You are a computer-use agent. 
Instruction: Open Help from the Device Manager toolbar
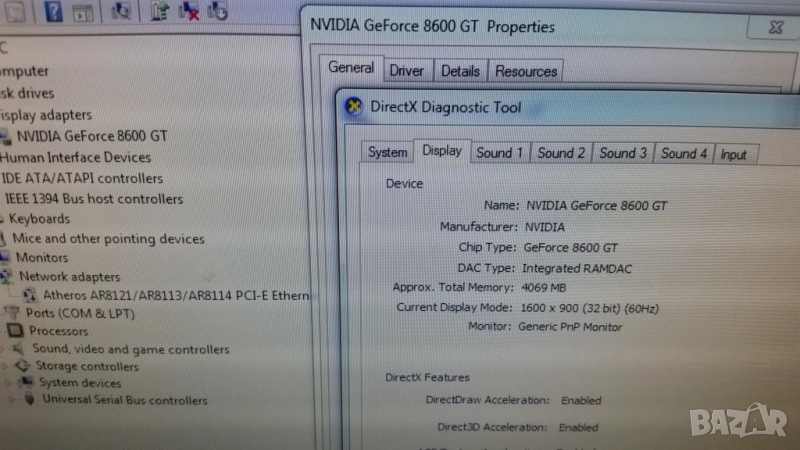tap(54, 11)
